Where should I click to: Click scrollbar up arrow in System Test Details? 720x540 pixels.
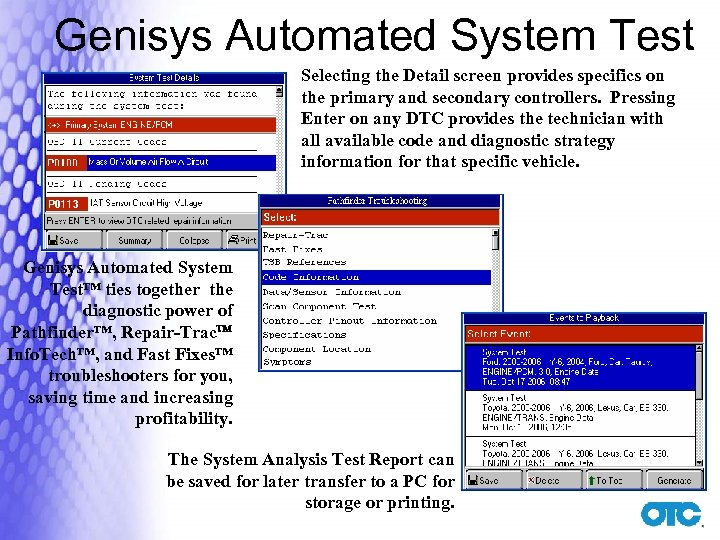coord(279,91)
